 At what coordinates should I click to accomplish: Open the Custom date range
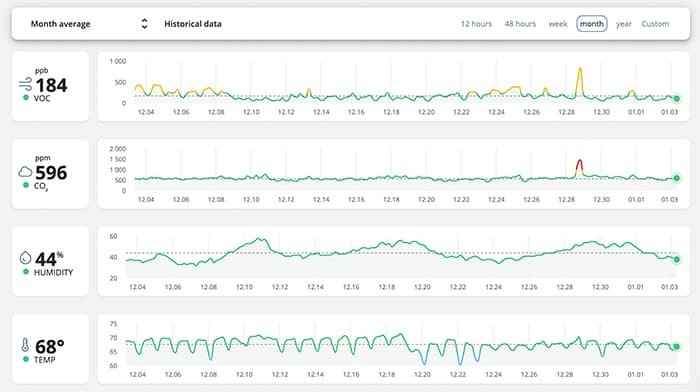[x=655, y=24]
